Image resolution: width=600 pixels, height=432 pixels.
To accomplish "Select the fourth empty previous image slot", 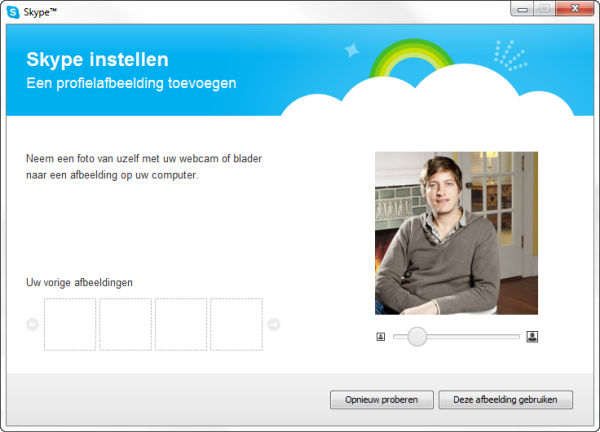I will (236, 324).
